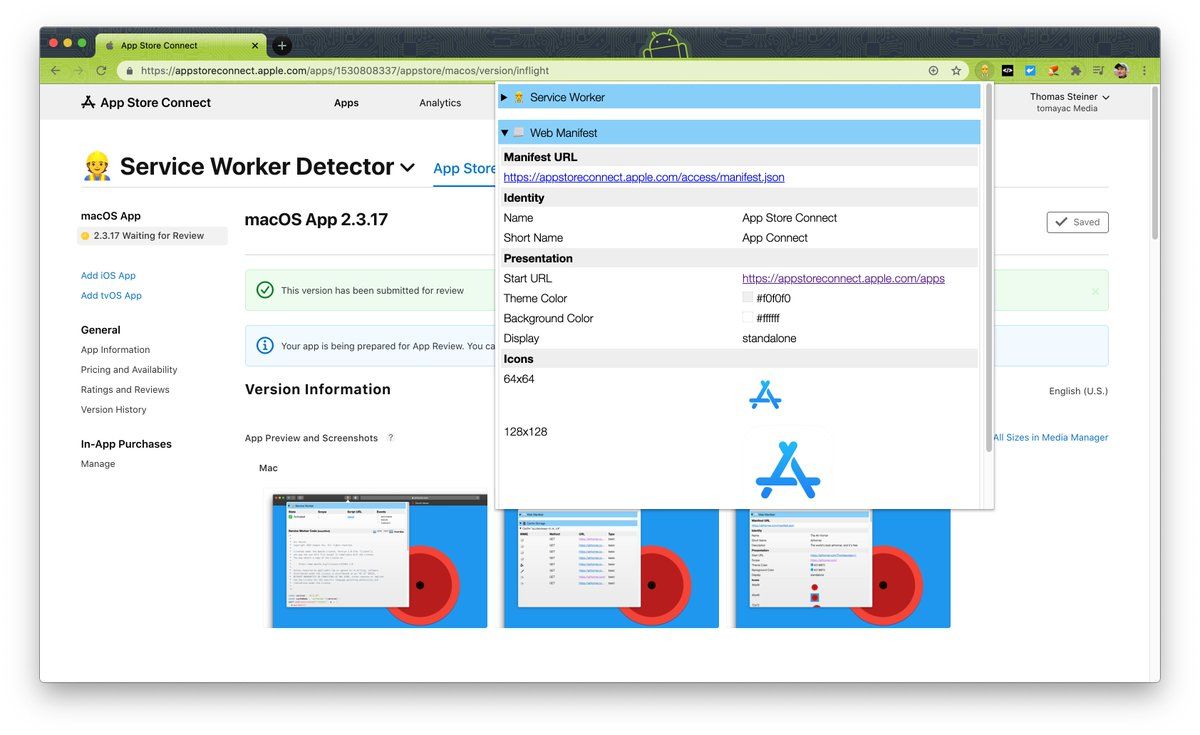Screen dimensions: 1200x735
Task: Collapse the Web Manifest section
Action: coord(505,132)
